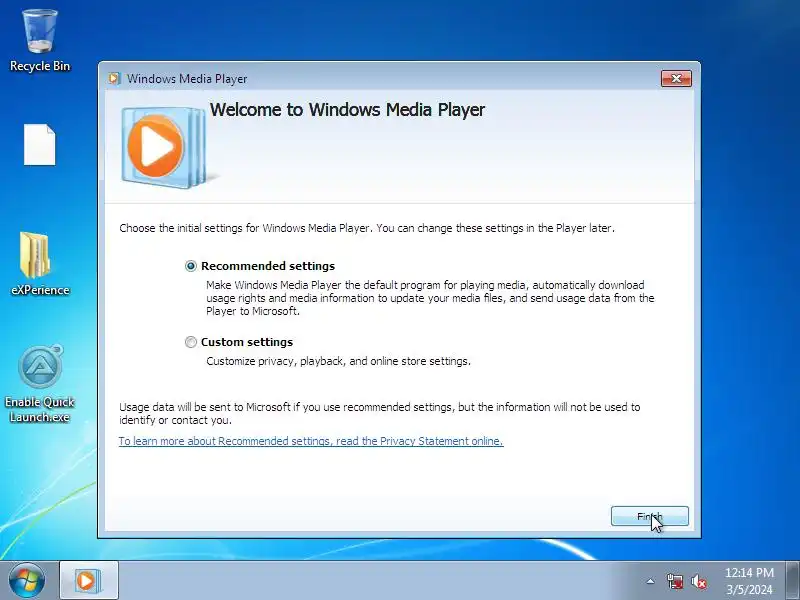
Task: Open the network status tray icon
Action: click(674, 581)
